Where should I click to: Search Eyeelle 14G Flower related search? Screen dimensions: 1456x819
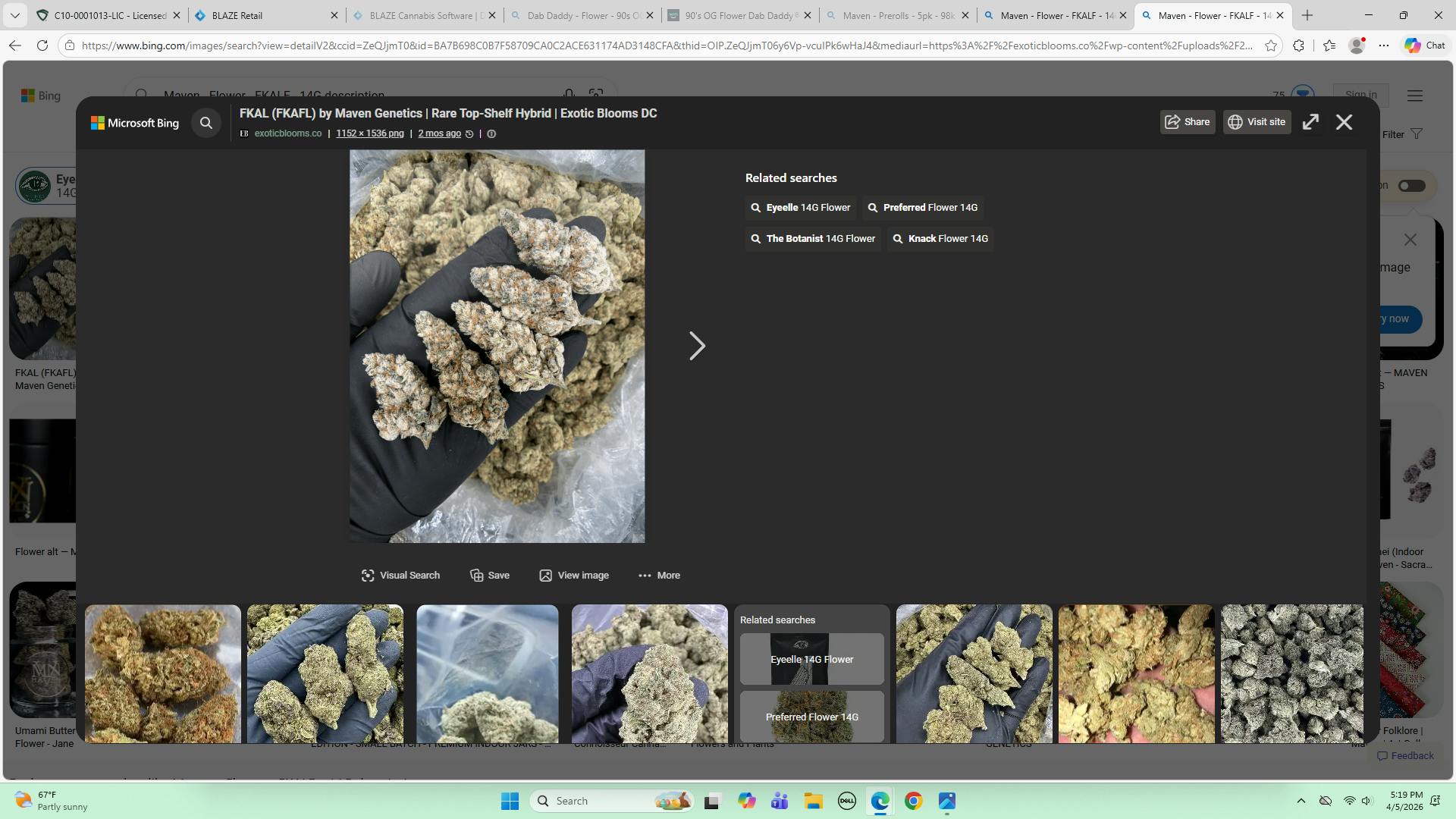click(x=801, y=208)
